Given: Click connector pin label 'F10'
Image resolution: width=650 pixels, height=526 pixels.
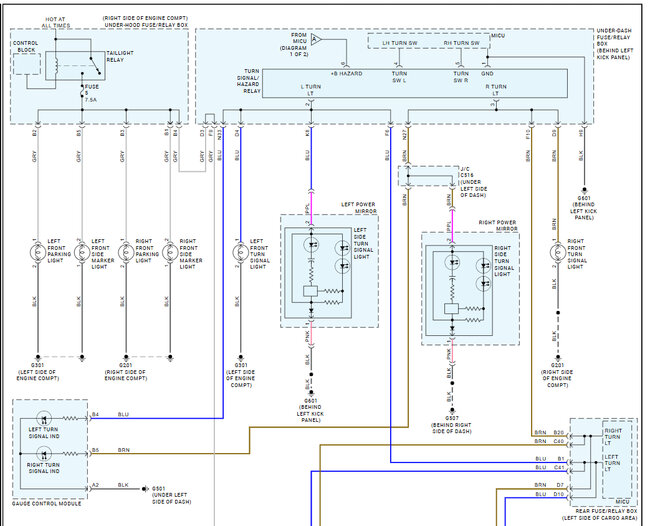Looking at the screenshot, I should tap(528, 133).
